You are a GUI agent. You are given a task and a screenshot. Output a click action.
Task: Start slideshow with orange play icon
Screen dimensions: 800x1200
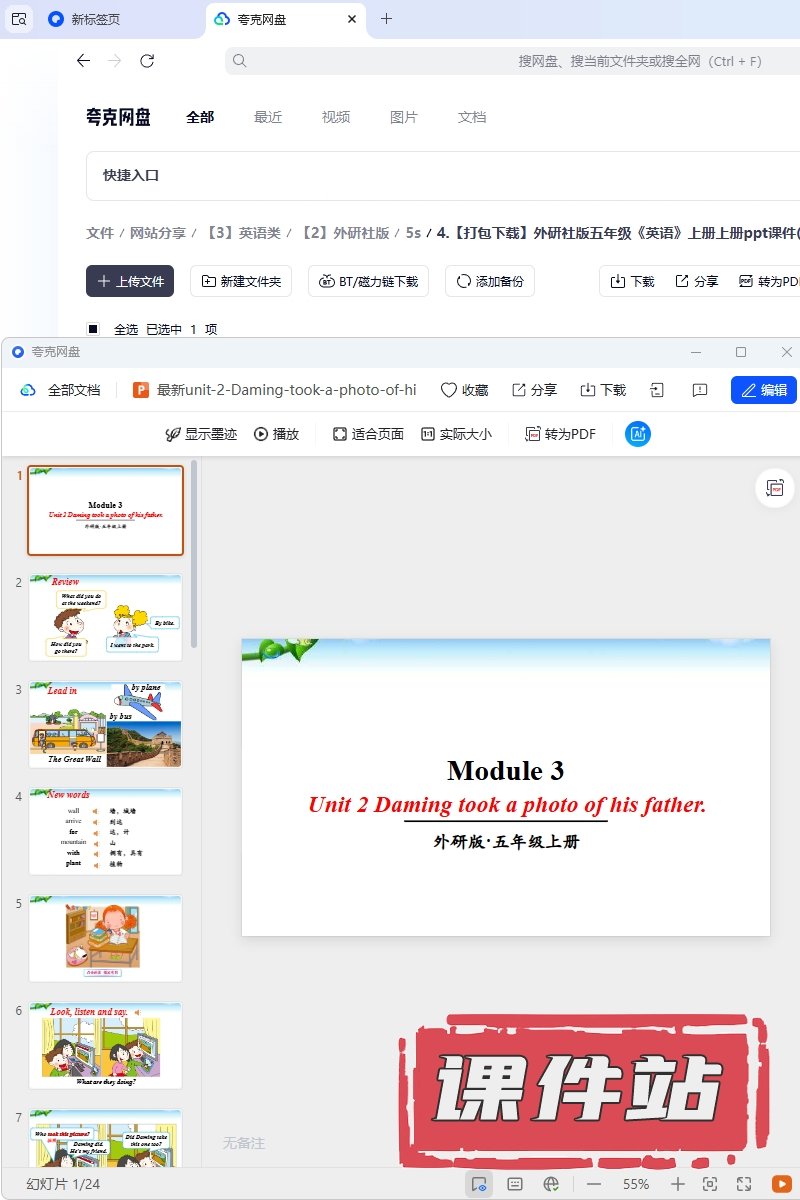pos(781,1184)
